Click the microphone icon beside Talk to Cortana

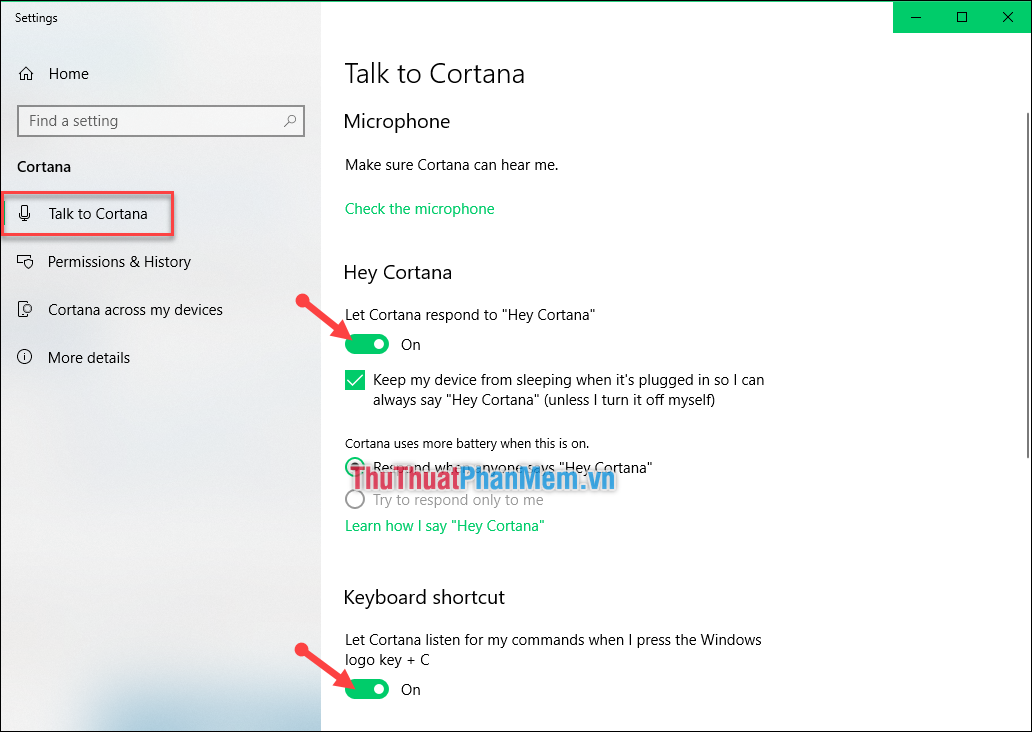(x=25, y=213)
